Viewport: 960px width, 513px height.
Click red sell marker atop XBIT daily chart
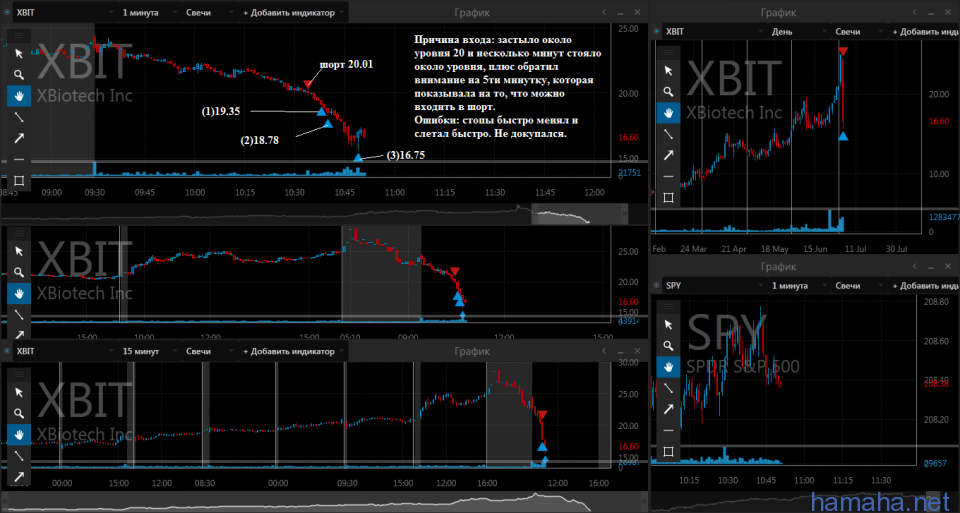pos(843,51)
